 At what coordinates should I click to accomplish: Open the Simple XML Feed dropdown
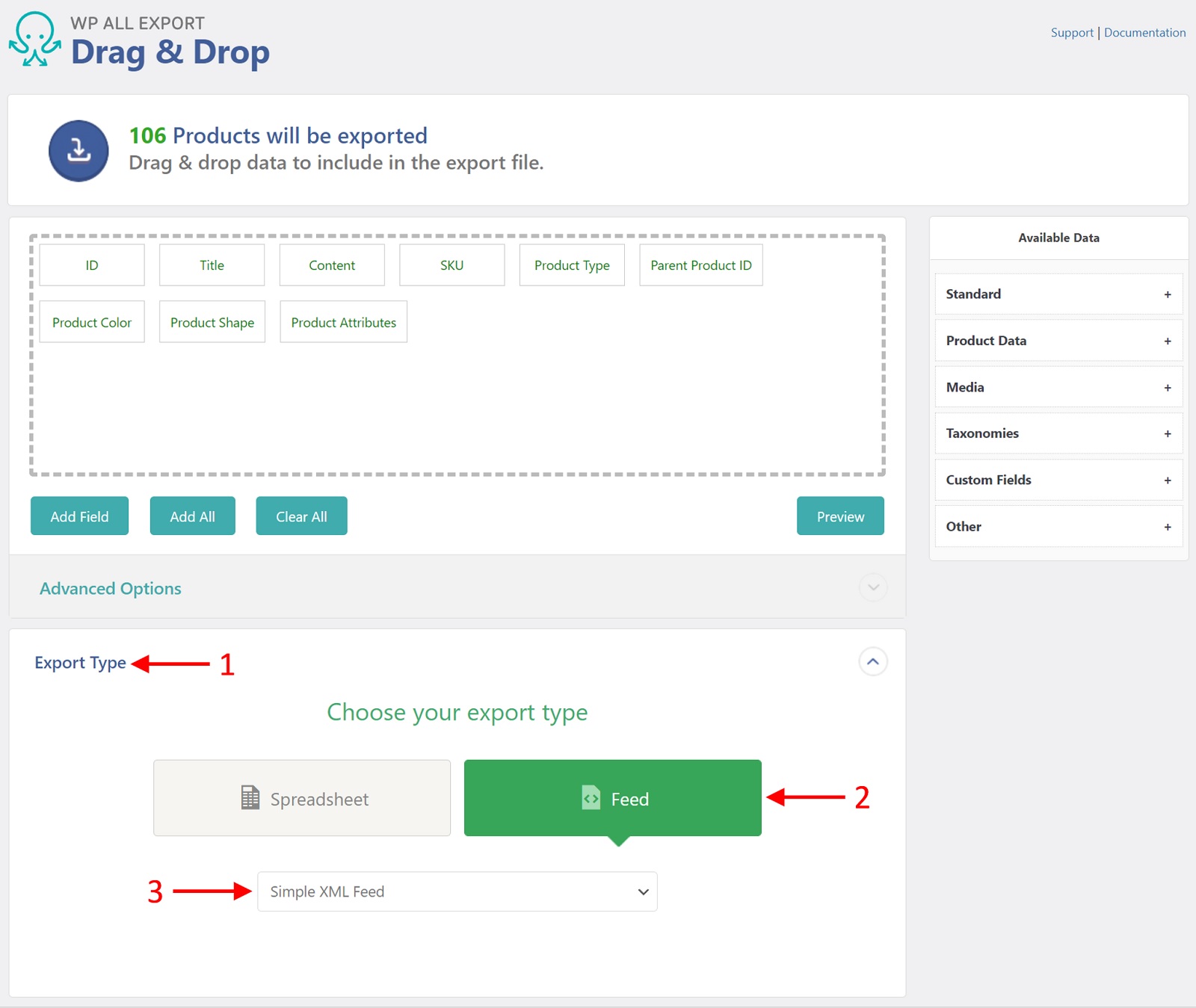click(x=457, y=891)
